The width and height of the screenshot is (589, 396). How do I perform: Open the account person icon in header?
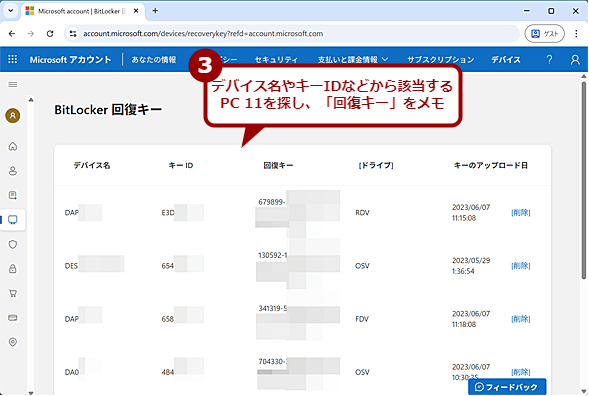(x=575, y=59)
